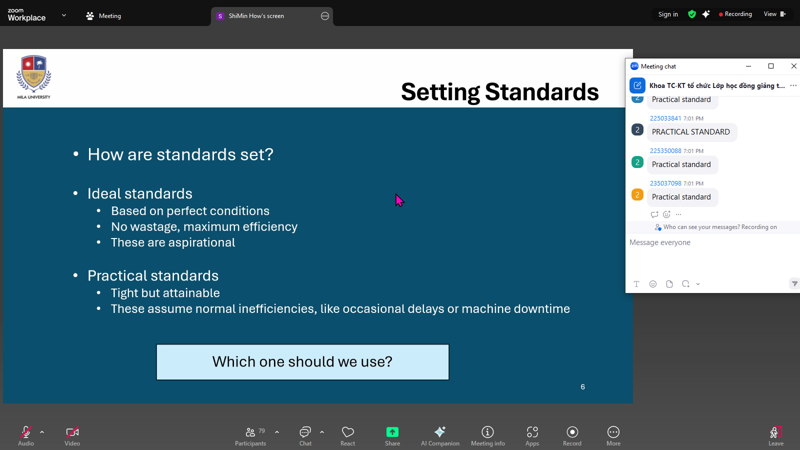Open the Zoom Workplace dropdown chevron
Screen dimensions: 800x450
click(64, 15)
